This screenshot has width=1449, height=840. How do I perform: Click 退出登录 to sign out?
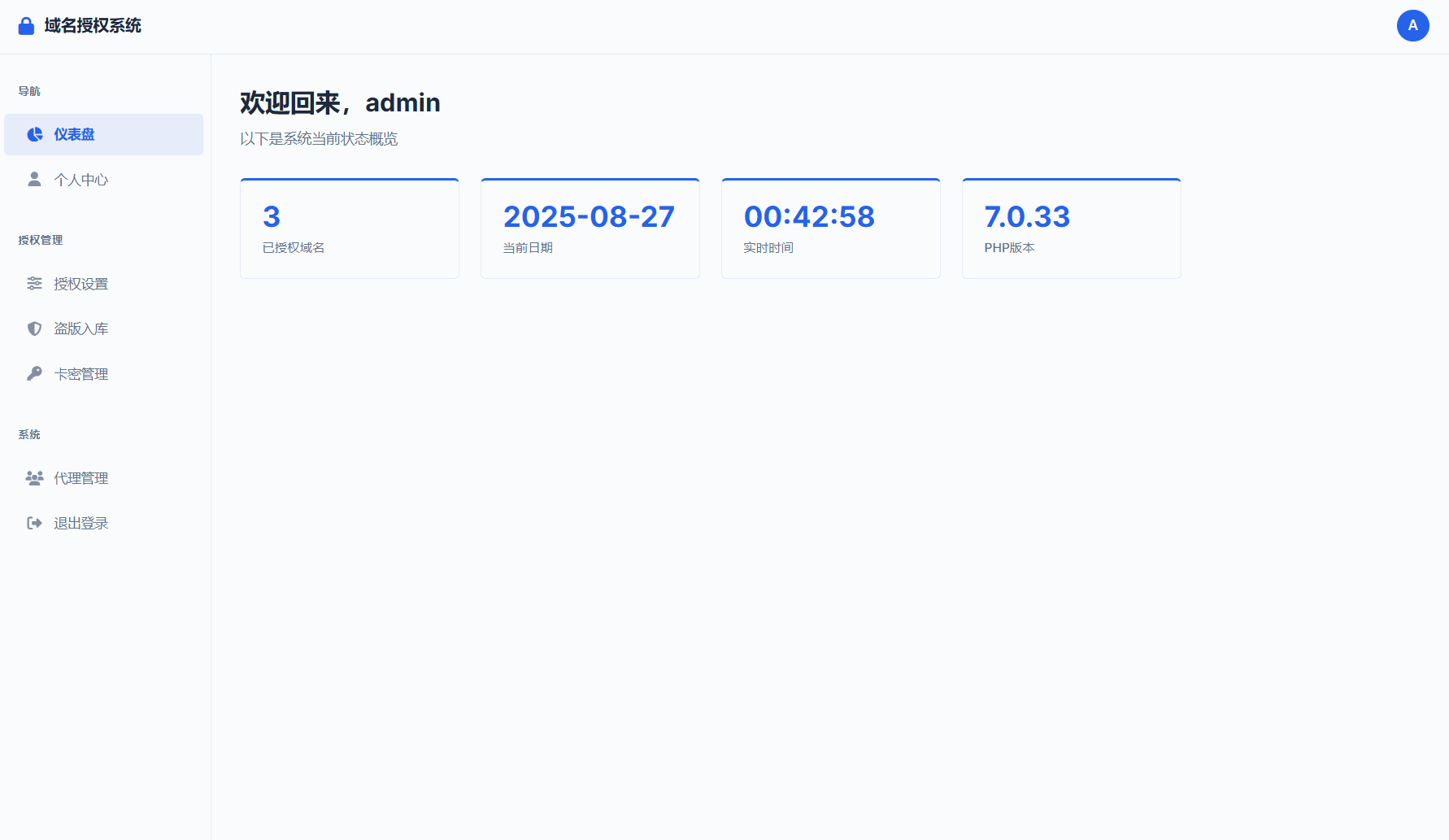[81, 523]
